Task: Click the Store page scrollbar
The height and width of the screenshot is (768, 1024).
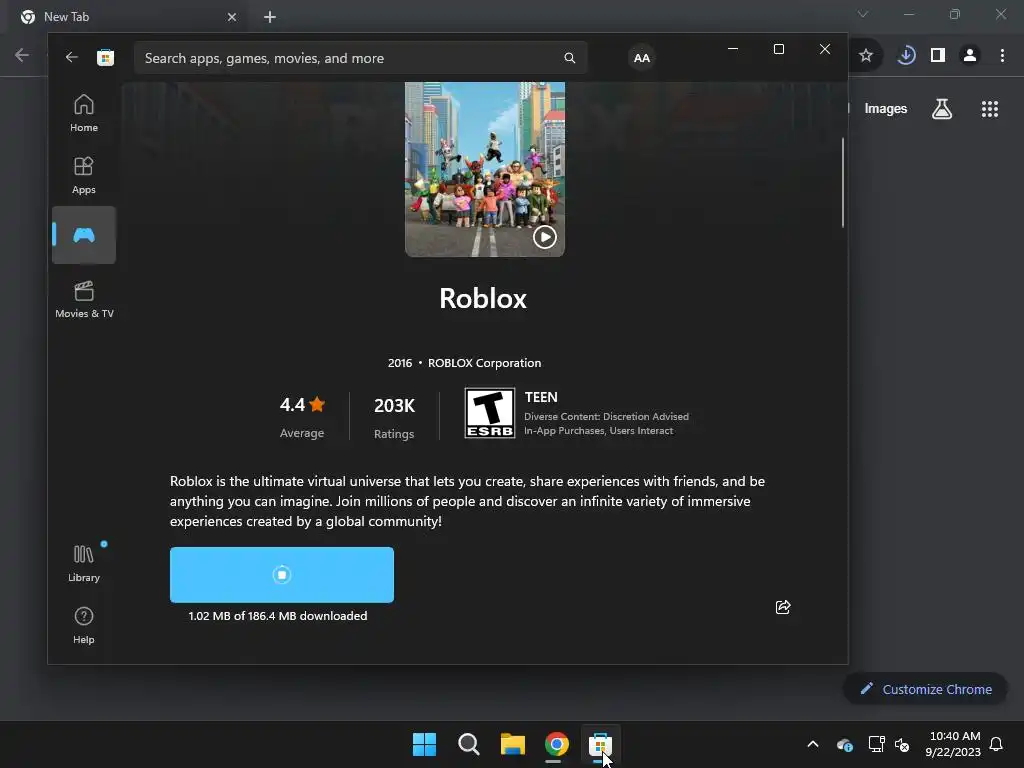Action: 842,183
